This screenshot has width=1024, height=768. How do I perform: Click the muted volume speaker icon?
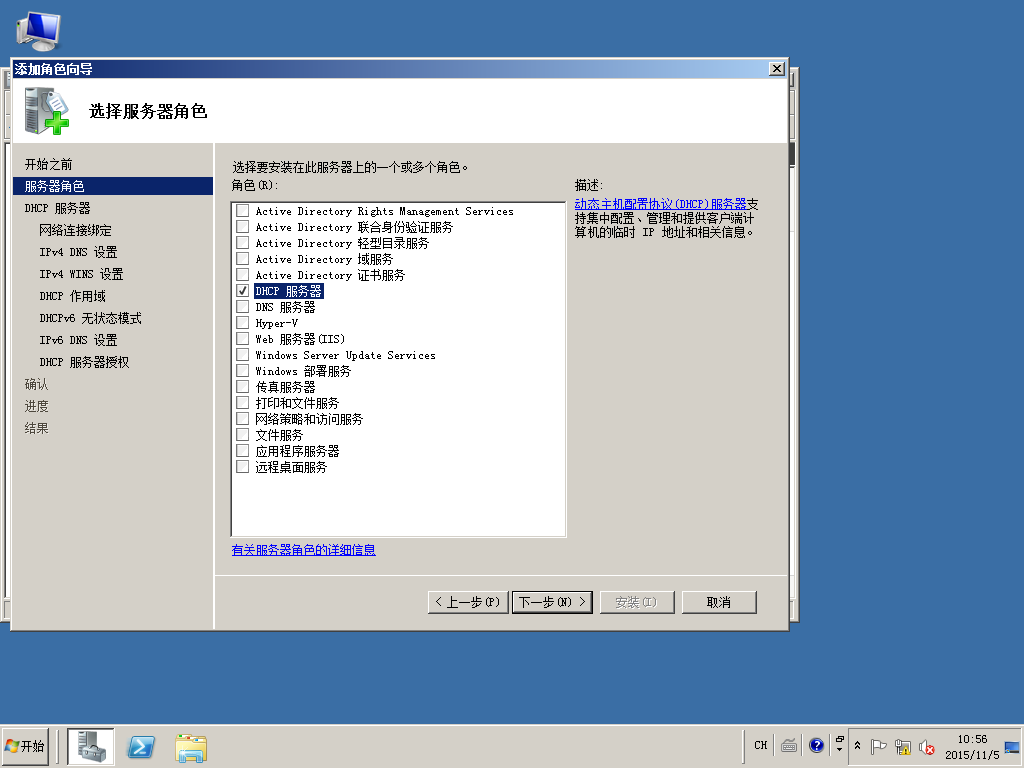(926, 746)
